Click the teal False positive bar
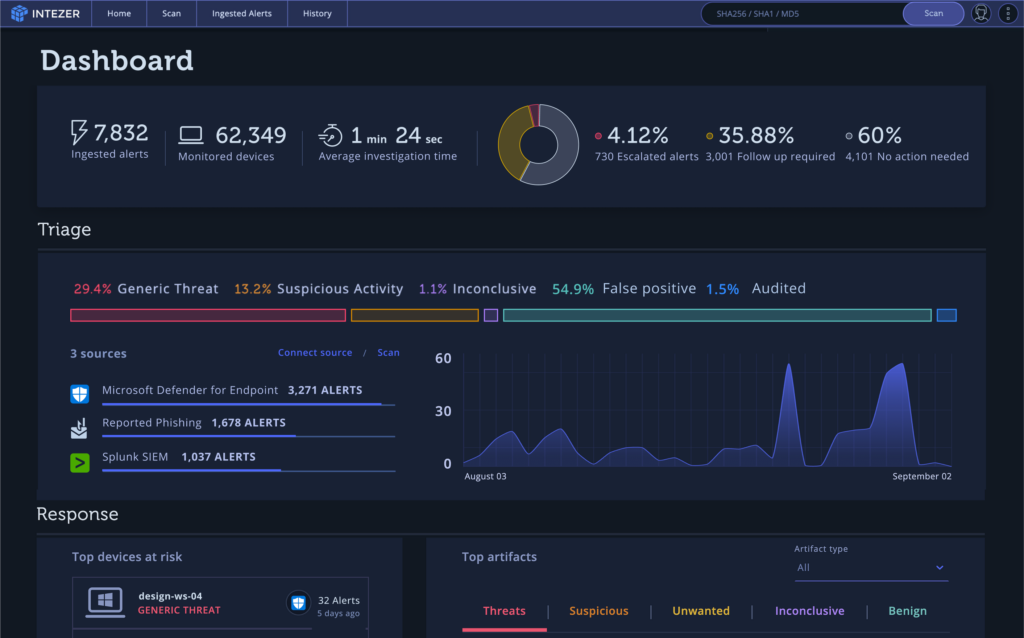 click(x=717, y=315)
